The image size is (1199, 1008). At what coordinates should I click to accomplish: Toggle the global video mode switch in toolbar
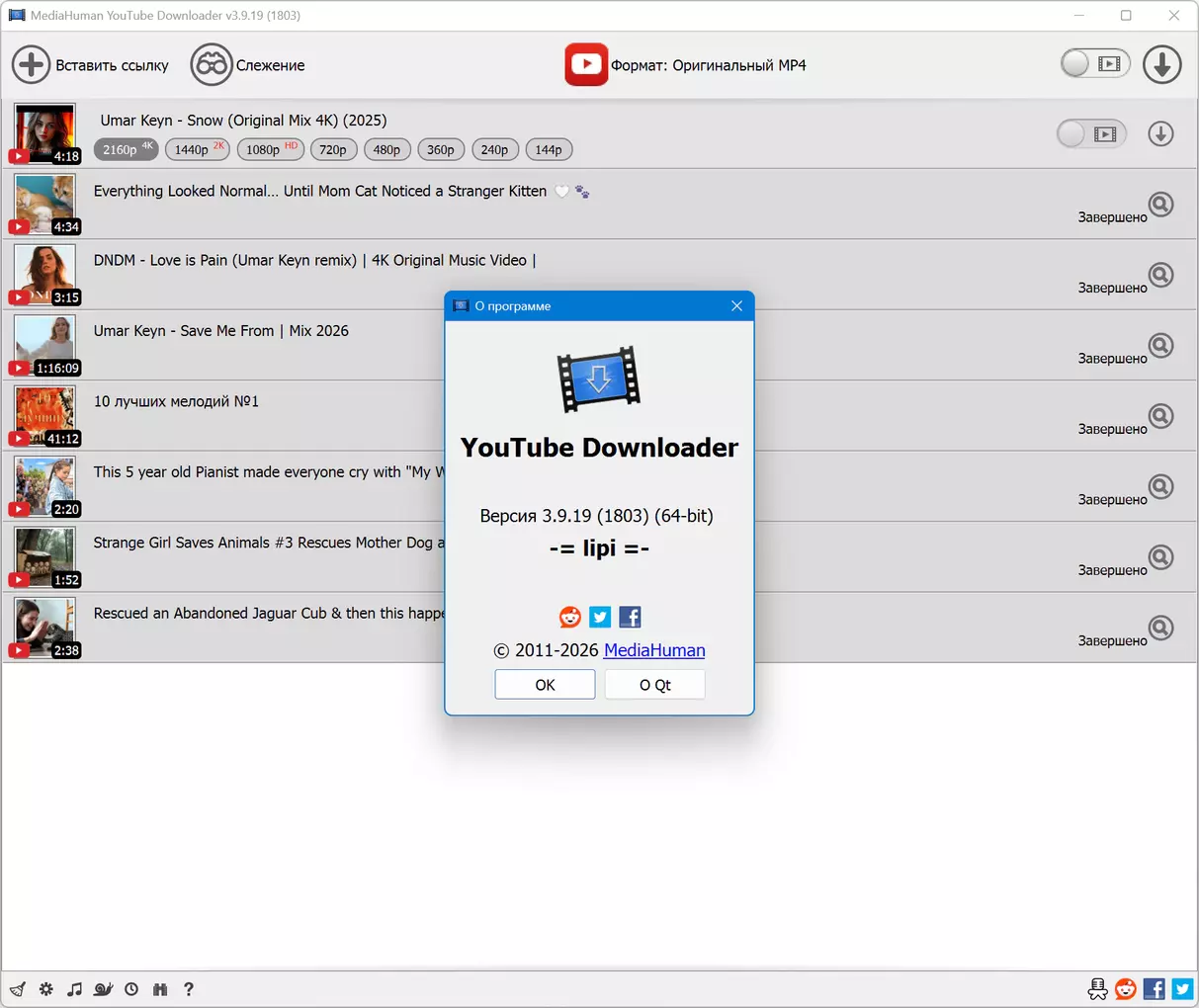1094,64
